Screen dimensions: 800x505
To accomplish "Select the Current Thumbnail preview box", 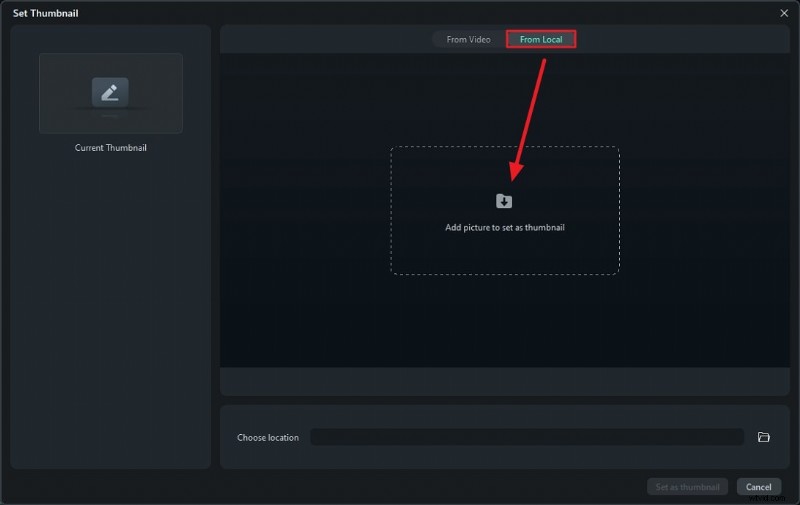I will coord(110,93).
